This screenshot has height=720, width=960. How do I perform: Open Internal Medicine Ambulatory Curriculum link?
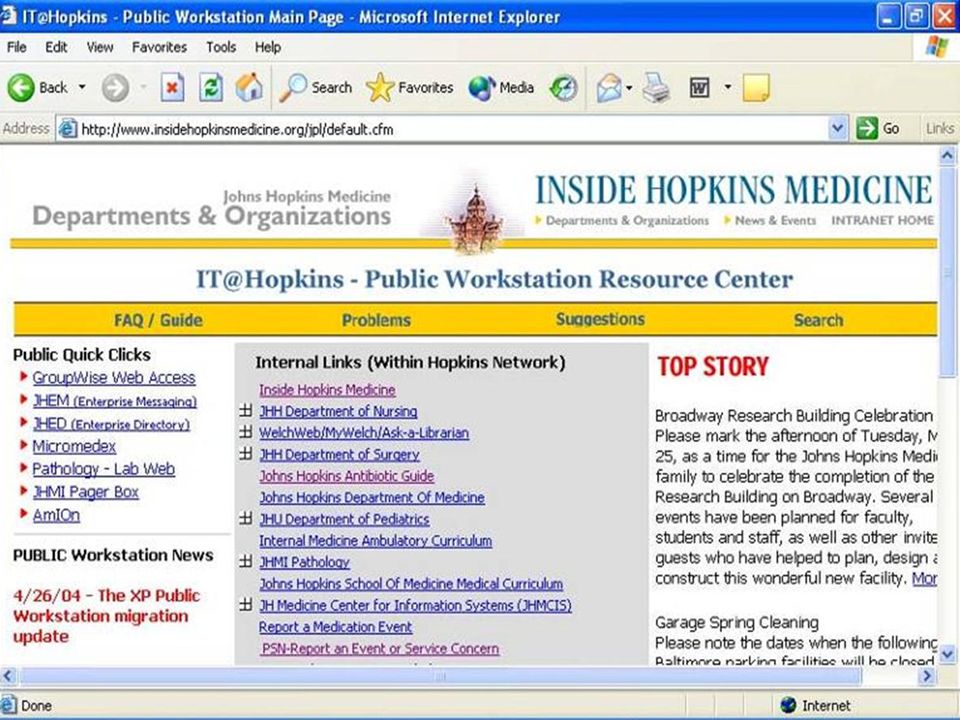point(375,541)
